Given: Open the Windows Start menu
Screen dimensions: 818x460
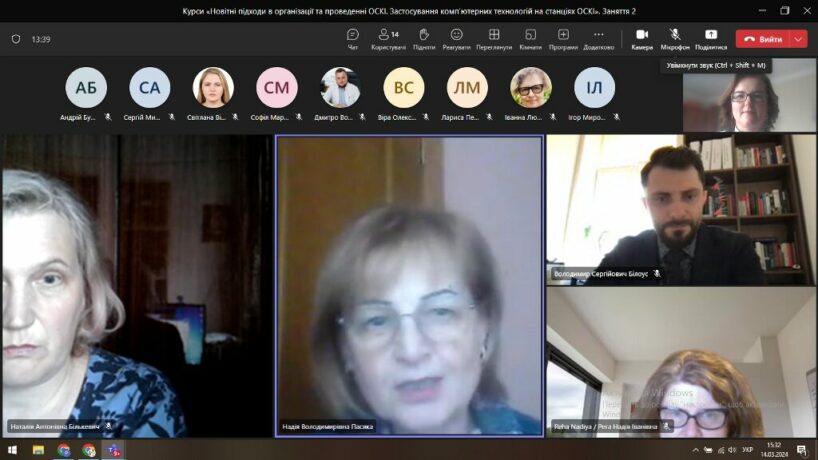Looking at the screenshot, I should coord(12,450).
